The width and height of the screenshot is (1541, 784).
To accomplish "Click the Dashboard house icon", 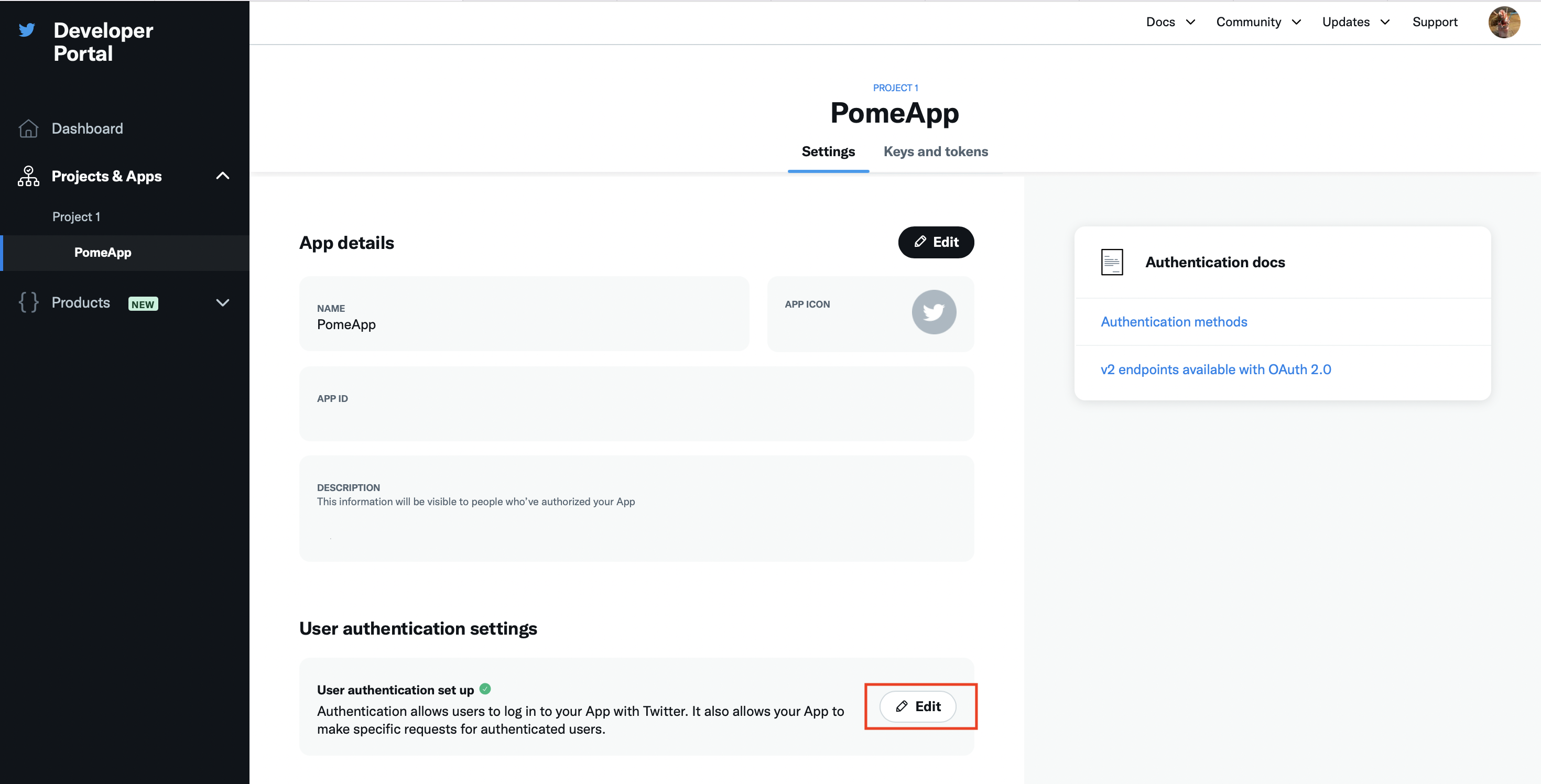I will coord(28,128).
